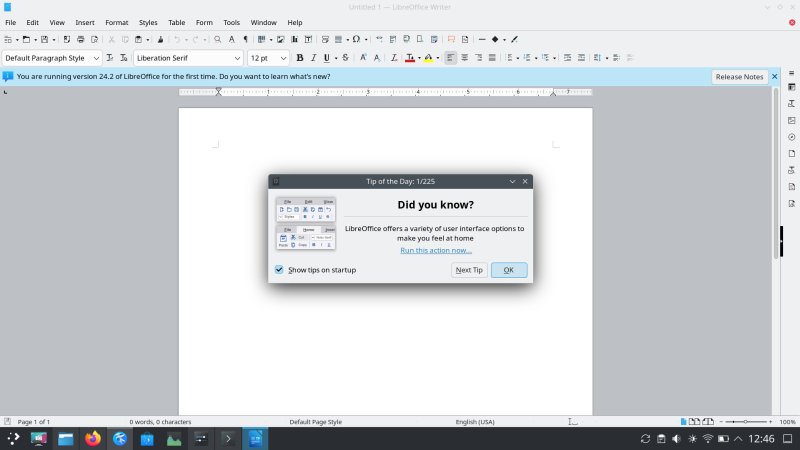This screenshot has height=450, width=800.
Task: Follow the 'Run this action now...' link
Action: point(436,250)
